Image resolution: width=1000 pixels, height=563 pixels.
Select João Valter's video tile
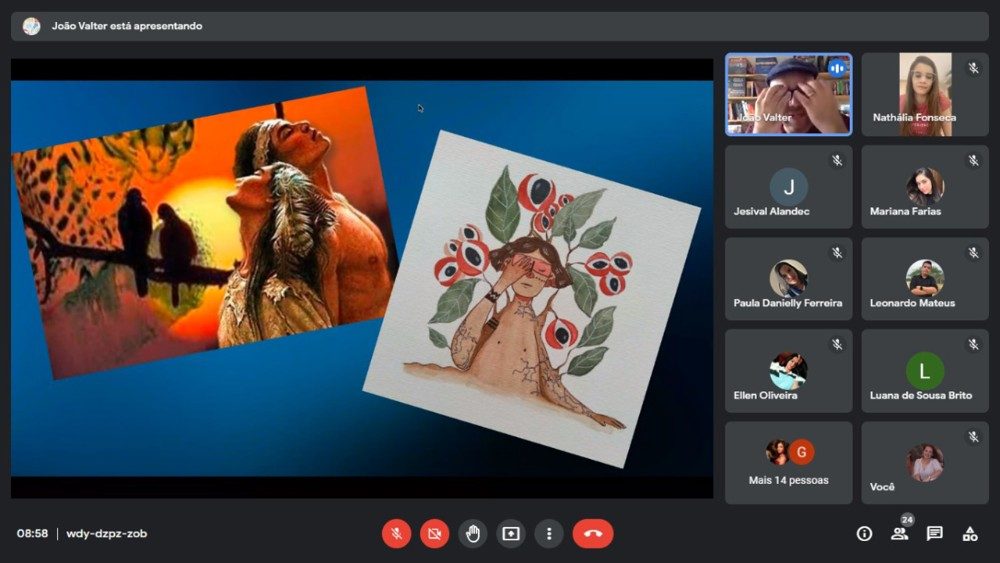pos(788,94)
